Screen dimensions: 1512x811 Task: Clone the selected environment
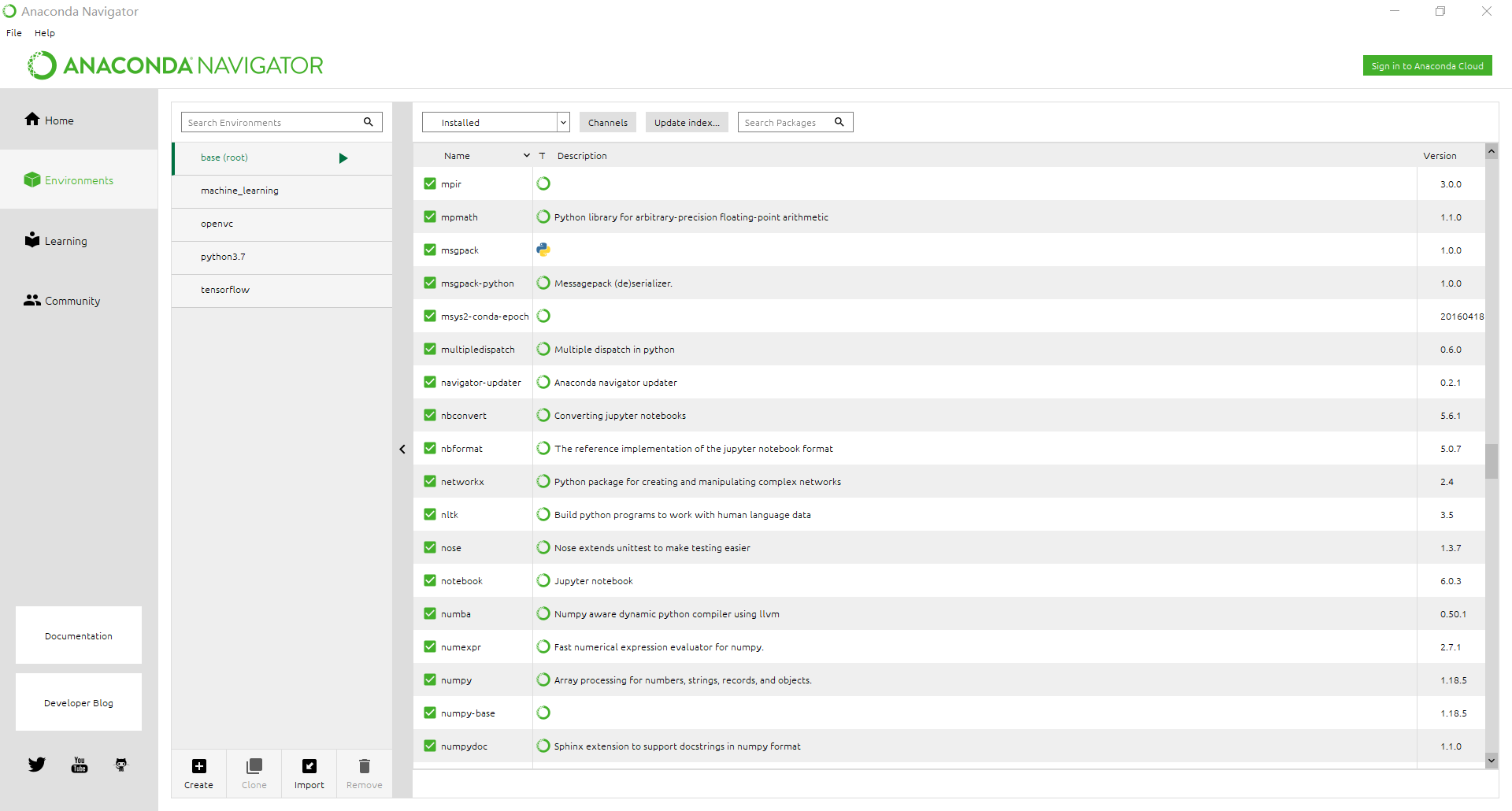pyautogui.click(x=254, y=773)
